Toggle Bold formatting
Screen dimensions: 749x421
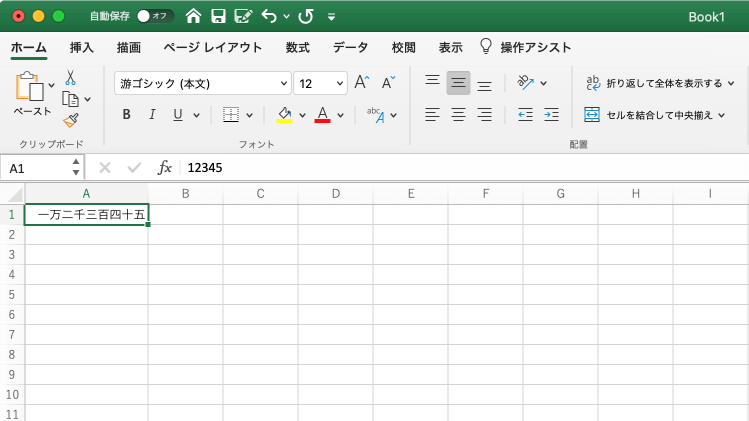point(126,115)
